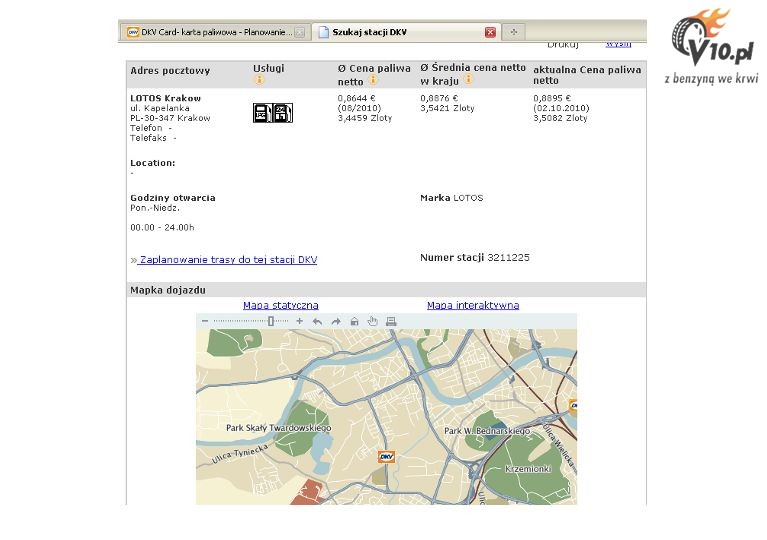This screenshot has width=767, height=540.
Task: Click the second fuel pump service icon
Action: click(x=283, y=113)
